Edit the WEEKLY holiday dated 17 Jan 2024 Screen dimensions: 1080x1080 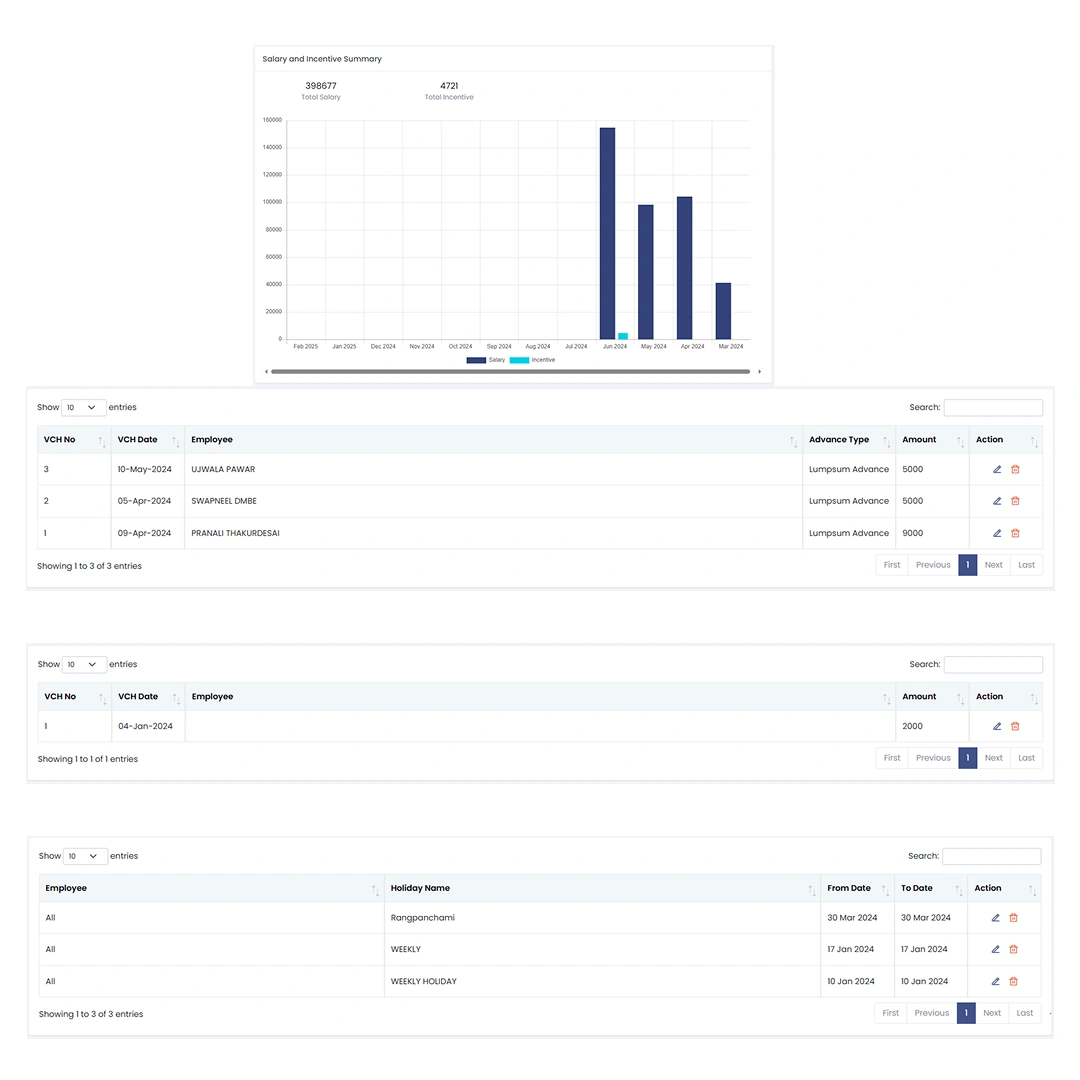click(x=995, y=949)
